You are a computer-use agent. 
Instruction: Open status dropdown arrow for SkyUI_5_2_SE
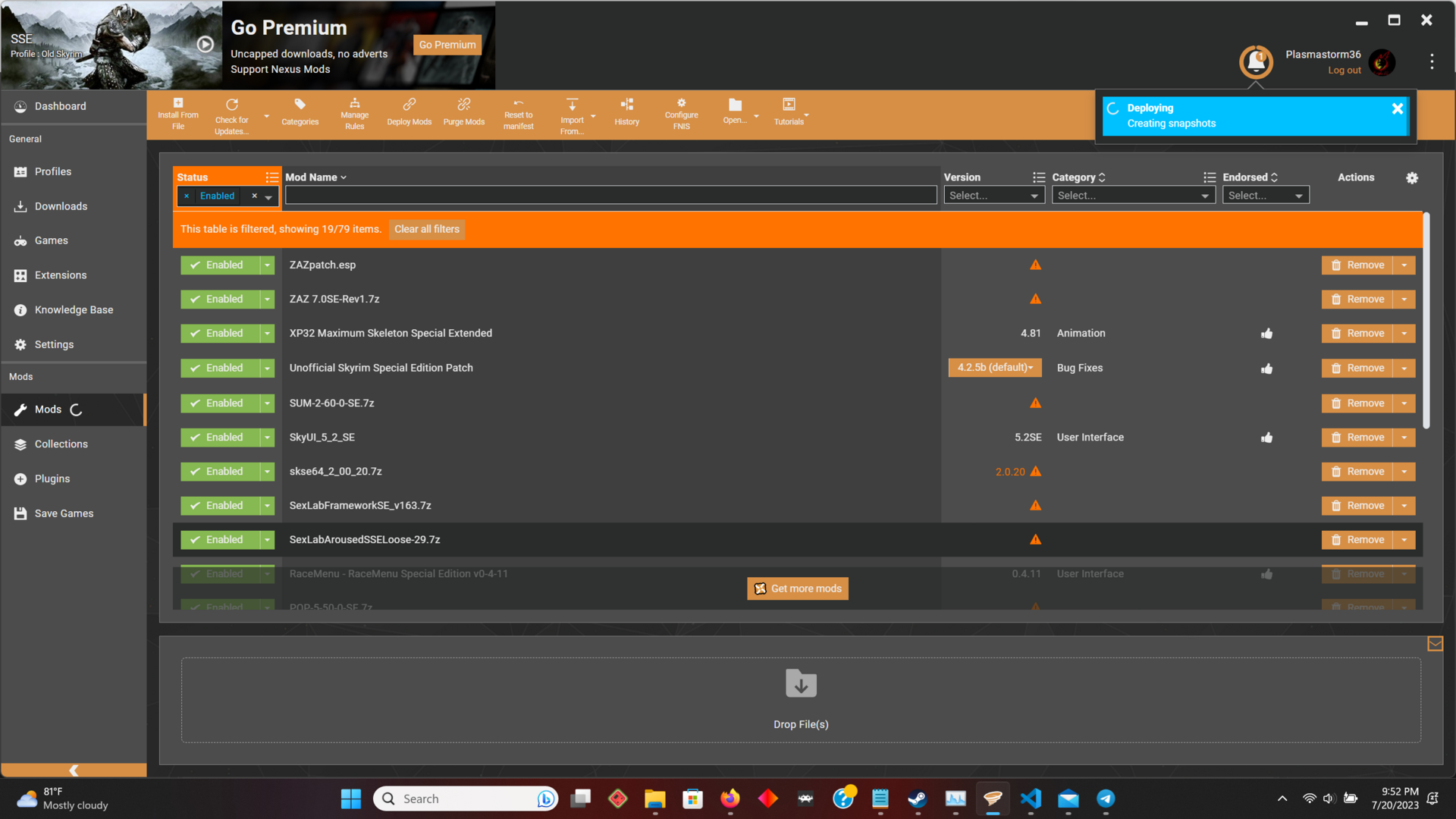click(267, 437)
